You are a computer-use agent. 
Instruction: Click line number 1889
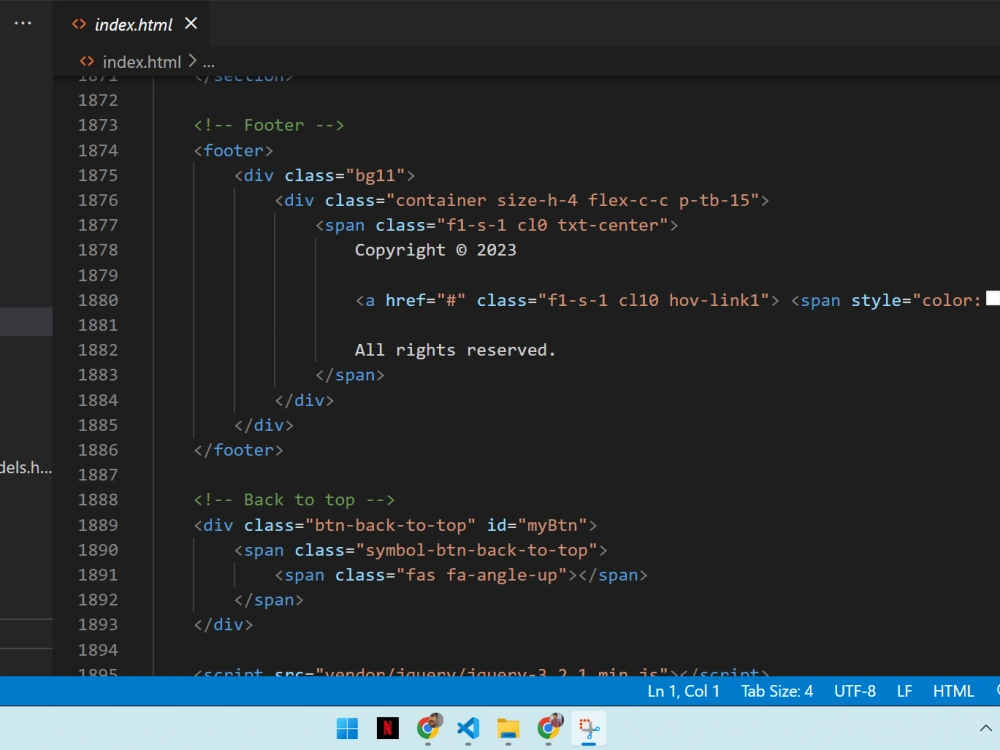98,526
